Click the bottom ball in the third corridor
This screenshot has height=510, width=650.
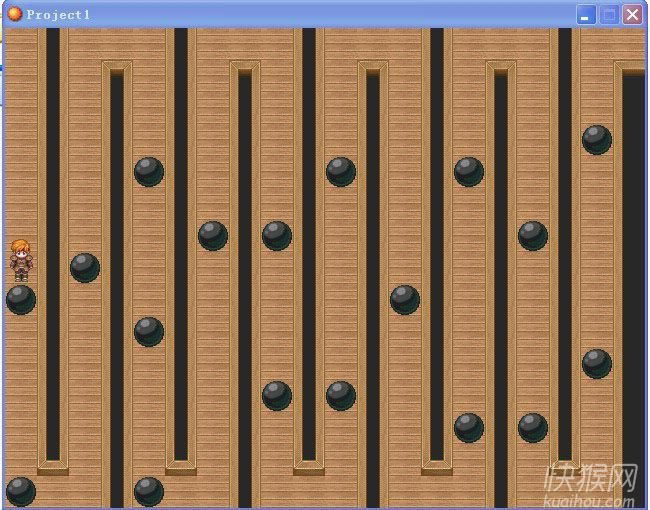coord(149,491)
